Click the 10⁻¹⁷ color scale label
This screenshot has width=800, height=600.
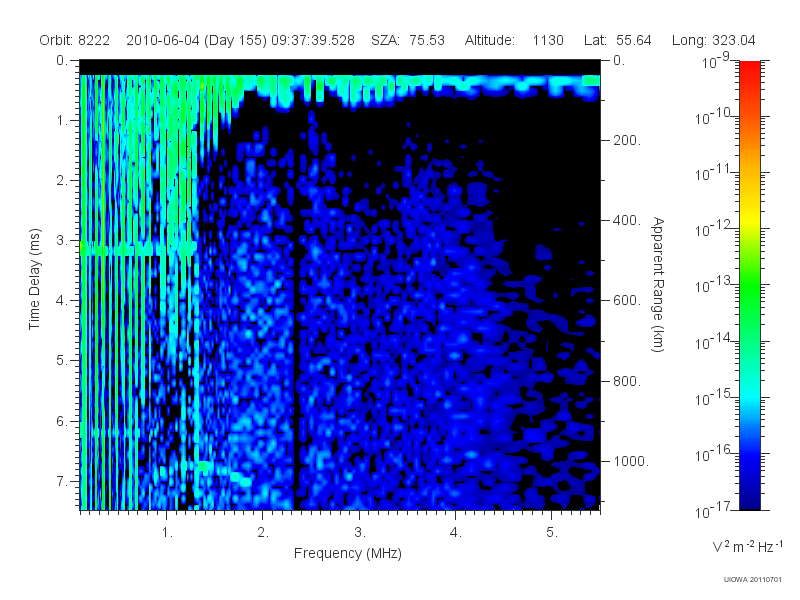click(713, 509)
